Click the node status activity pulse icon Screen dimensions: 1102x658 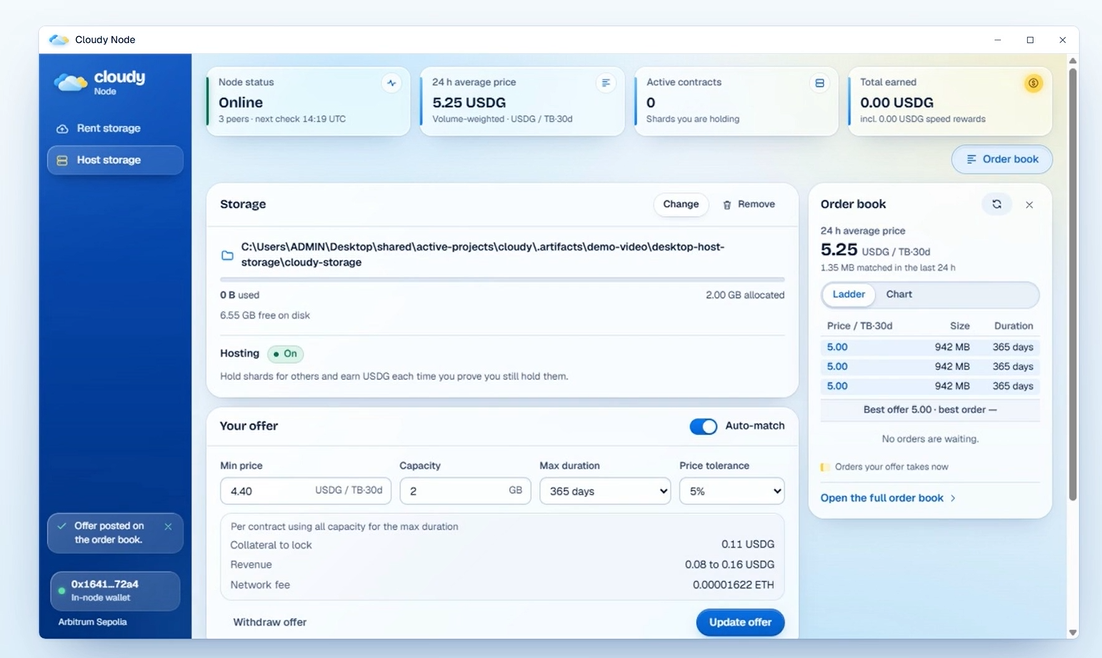click(391, 83)
